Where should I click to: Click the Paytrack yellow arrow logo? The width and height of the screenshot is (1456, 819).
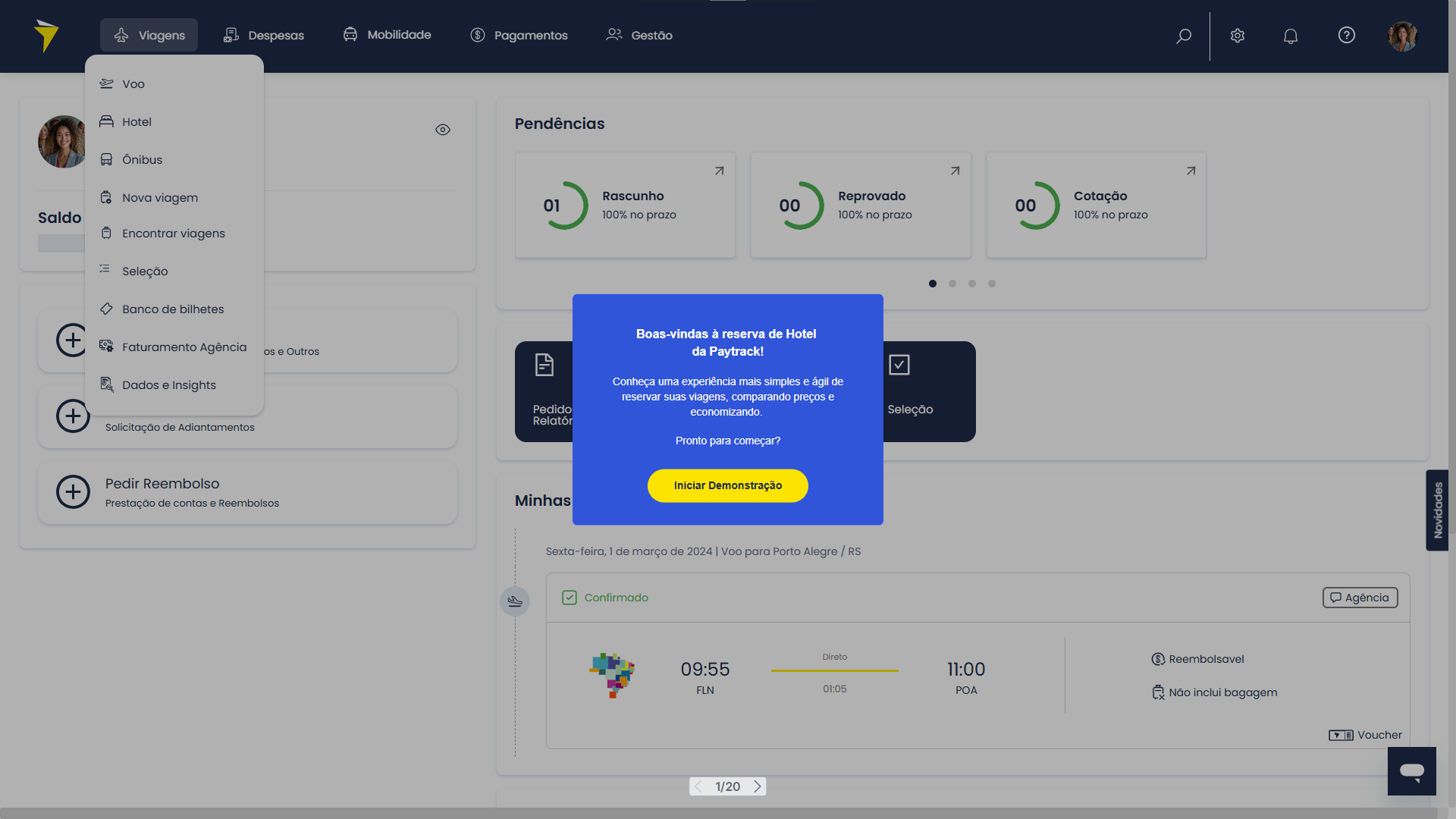46,36
